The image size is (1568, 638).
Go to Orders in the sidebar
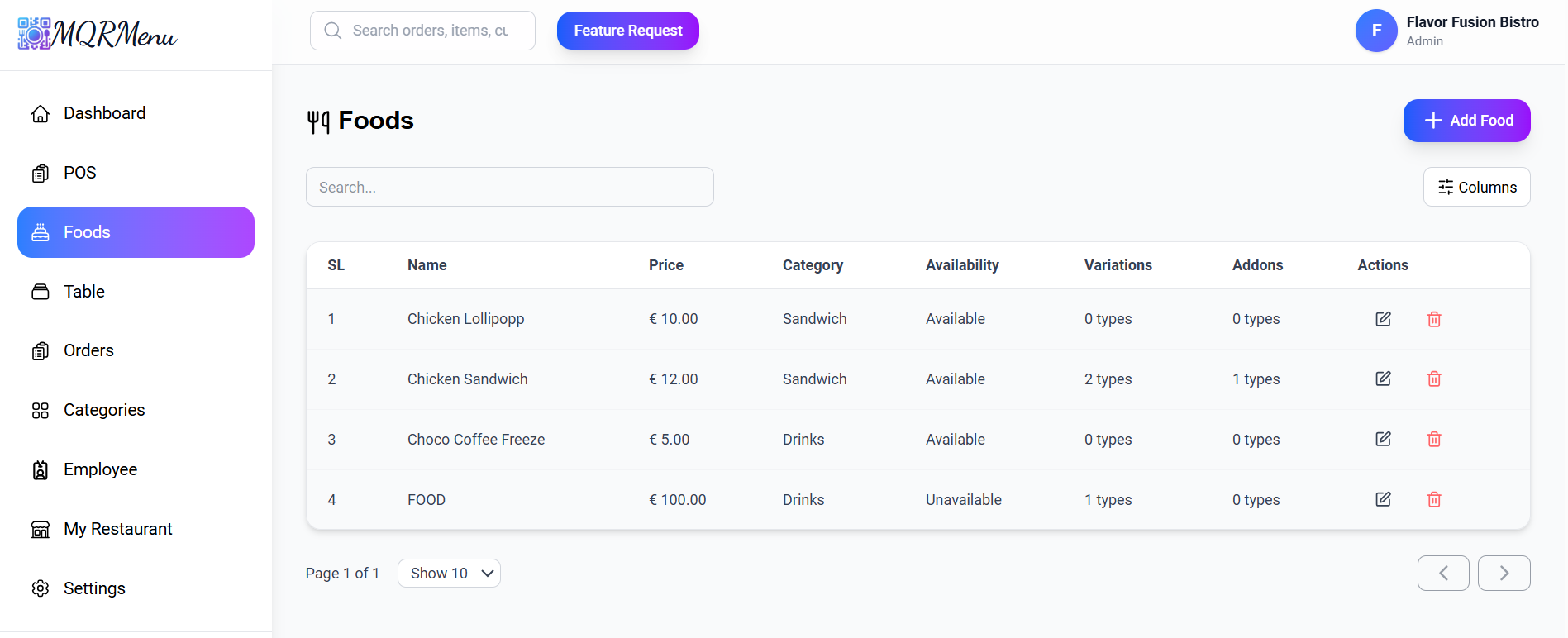[88, 350]
